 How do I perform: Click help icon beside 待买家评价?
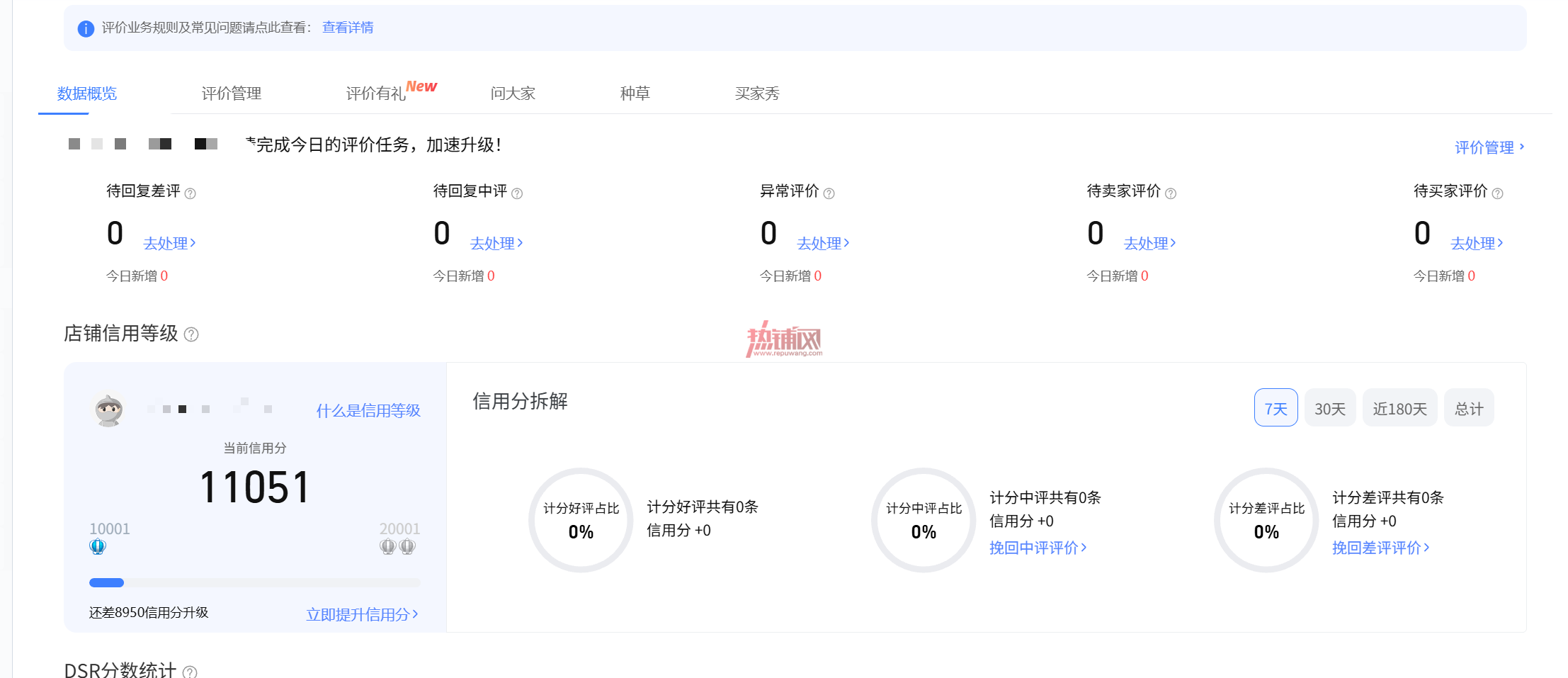[x=1497, y=193]
